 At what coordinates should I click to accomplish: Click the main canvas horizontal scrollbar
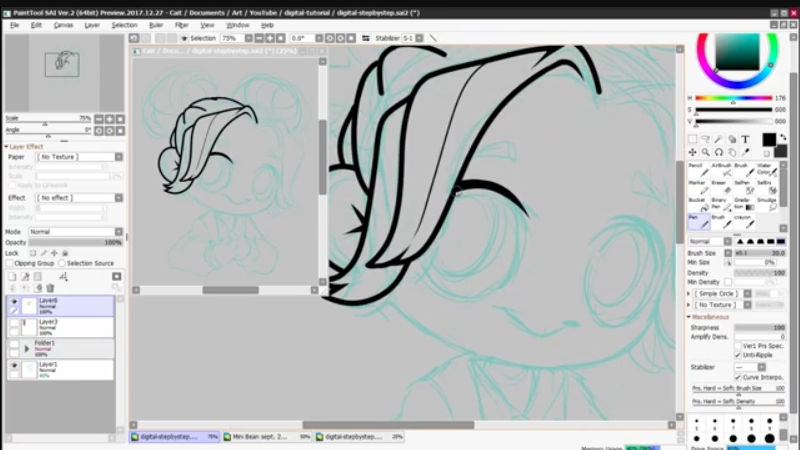click(388, 425)
